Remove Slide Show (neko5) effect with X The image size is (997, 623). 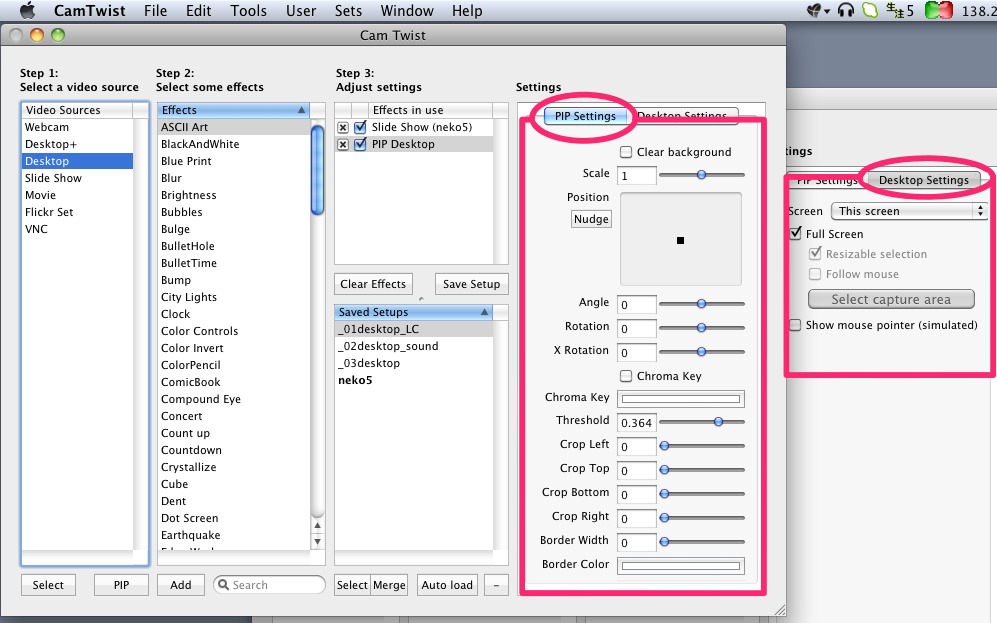[343, 127]
